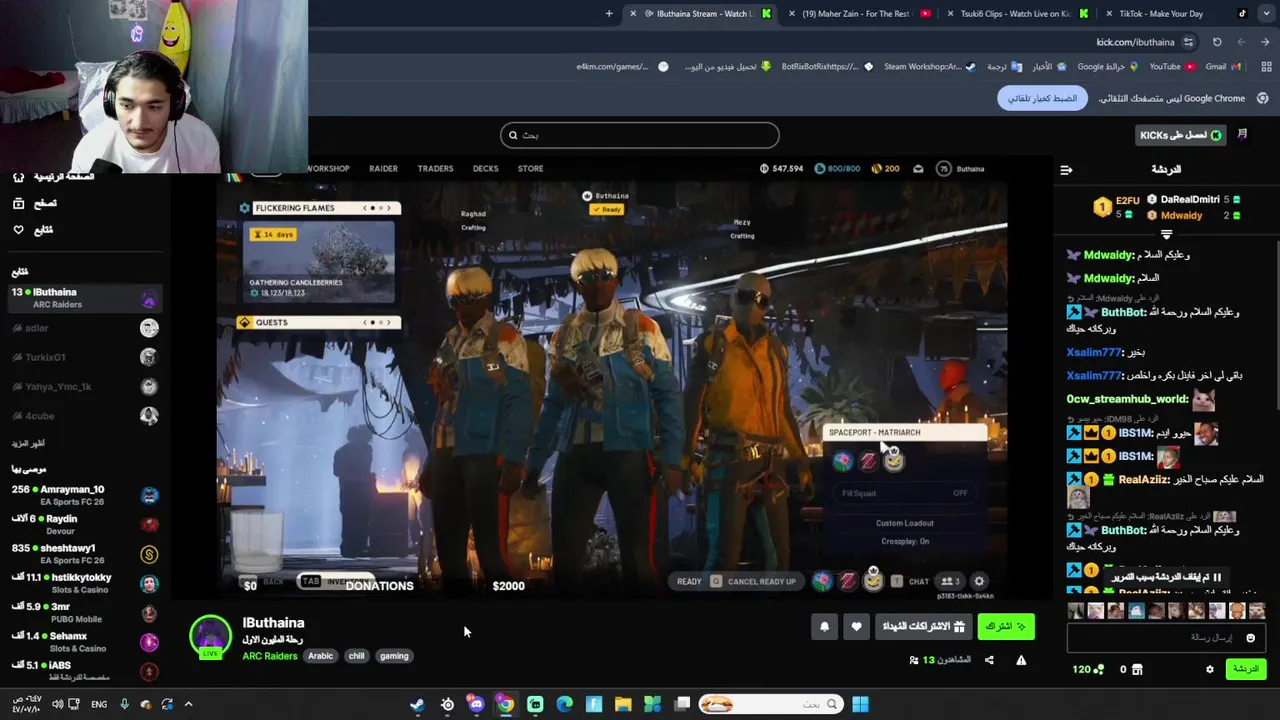Click the gaming tag
Image resolution: width=1280 pixels, height=720 pixels.
pos(394,656)
